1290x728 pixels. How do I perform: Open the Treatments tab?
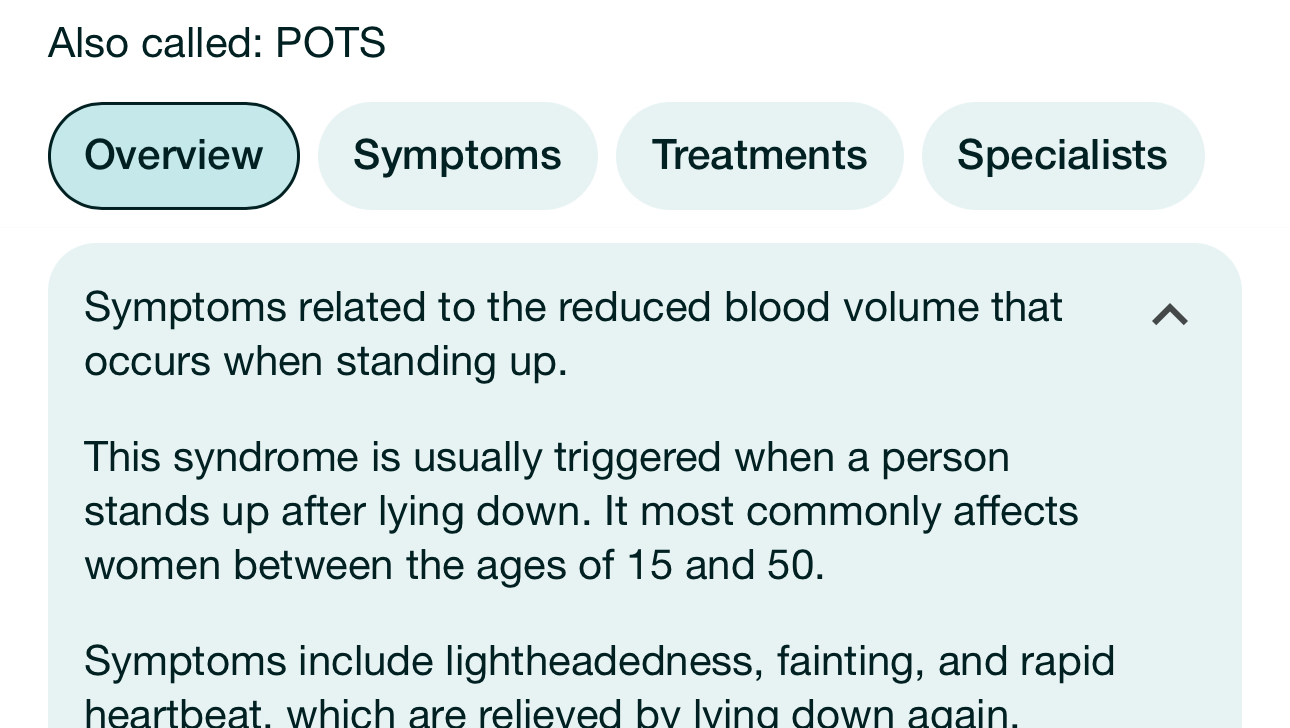click(759, 156)
